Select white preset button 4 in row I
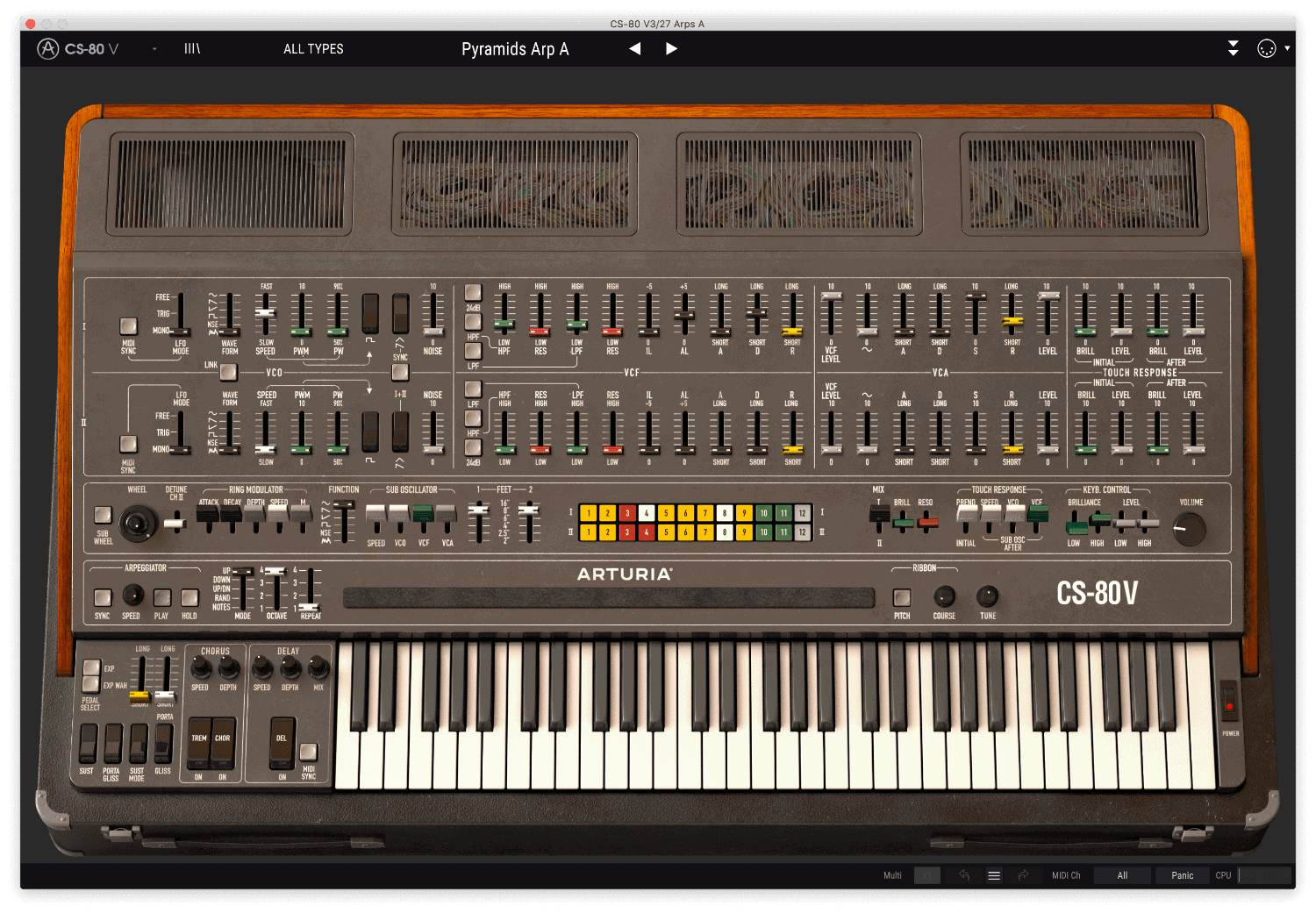This screenshot has width=1316, height=913. (647, 513)
